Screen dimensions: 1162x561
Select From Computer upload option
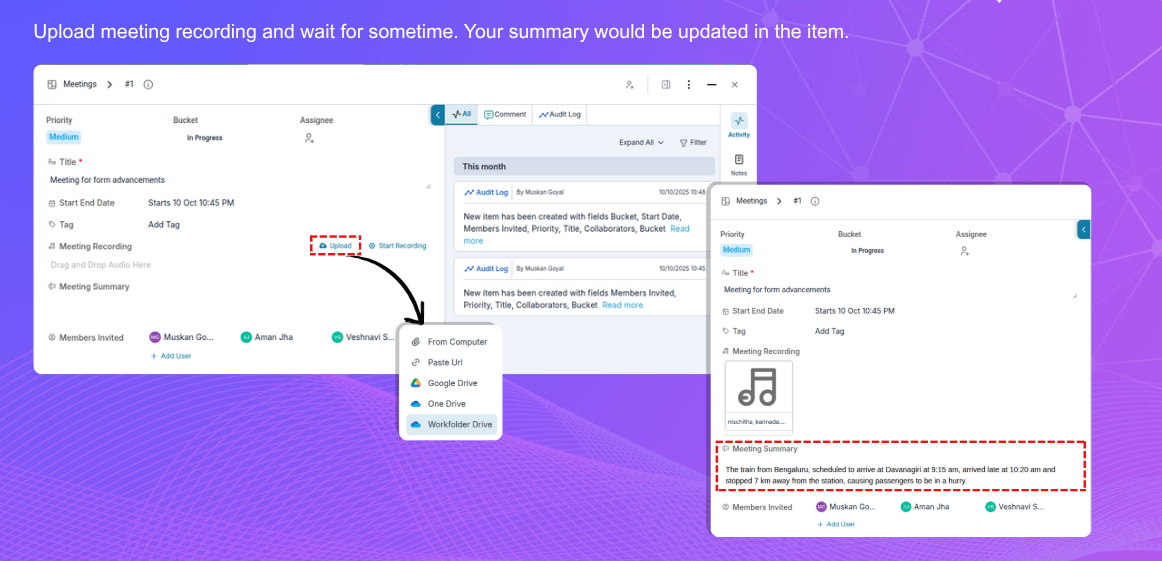point(457,342)
